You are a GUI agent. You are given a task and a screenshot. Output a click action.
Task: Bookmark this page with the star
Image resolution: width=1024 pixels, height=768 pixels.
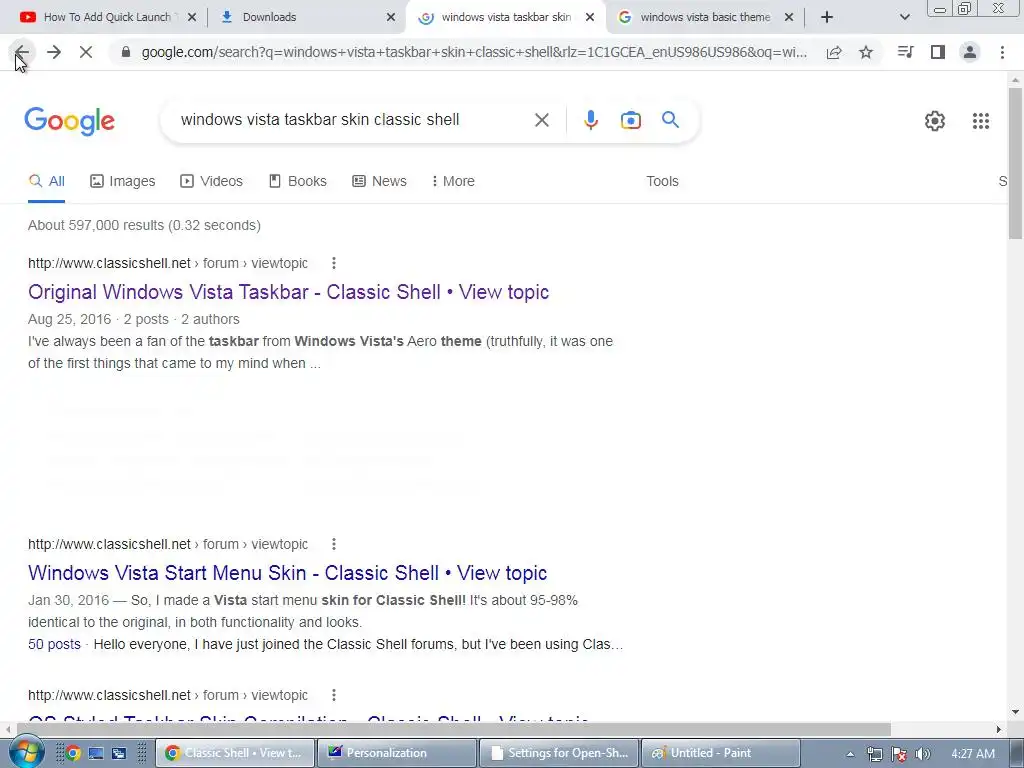(x=866, y=52)
